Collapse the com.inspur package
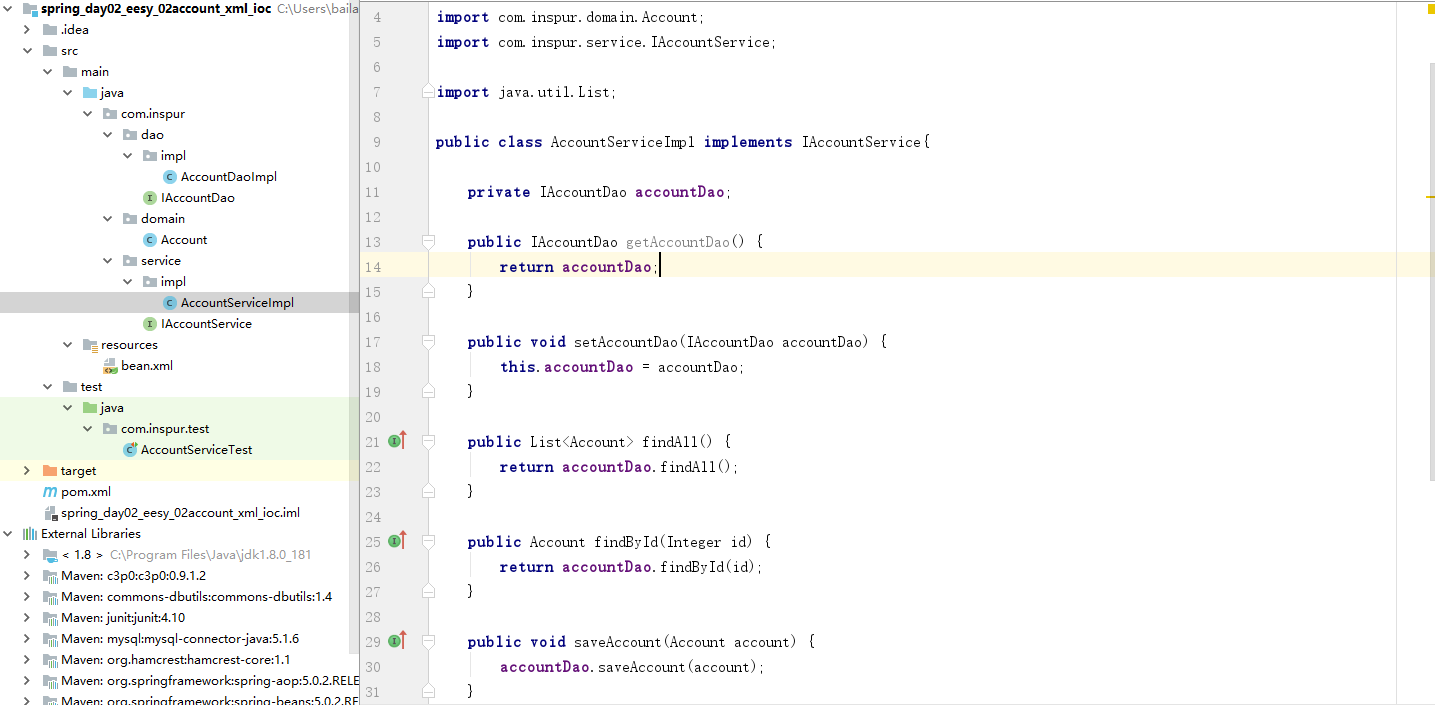The image size is (1435, 705). pyautogui.click(x=88, y=114)
